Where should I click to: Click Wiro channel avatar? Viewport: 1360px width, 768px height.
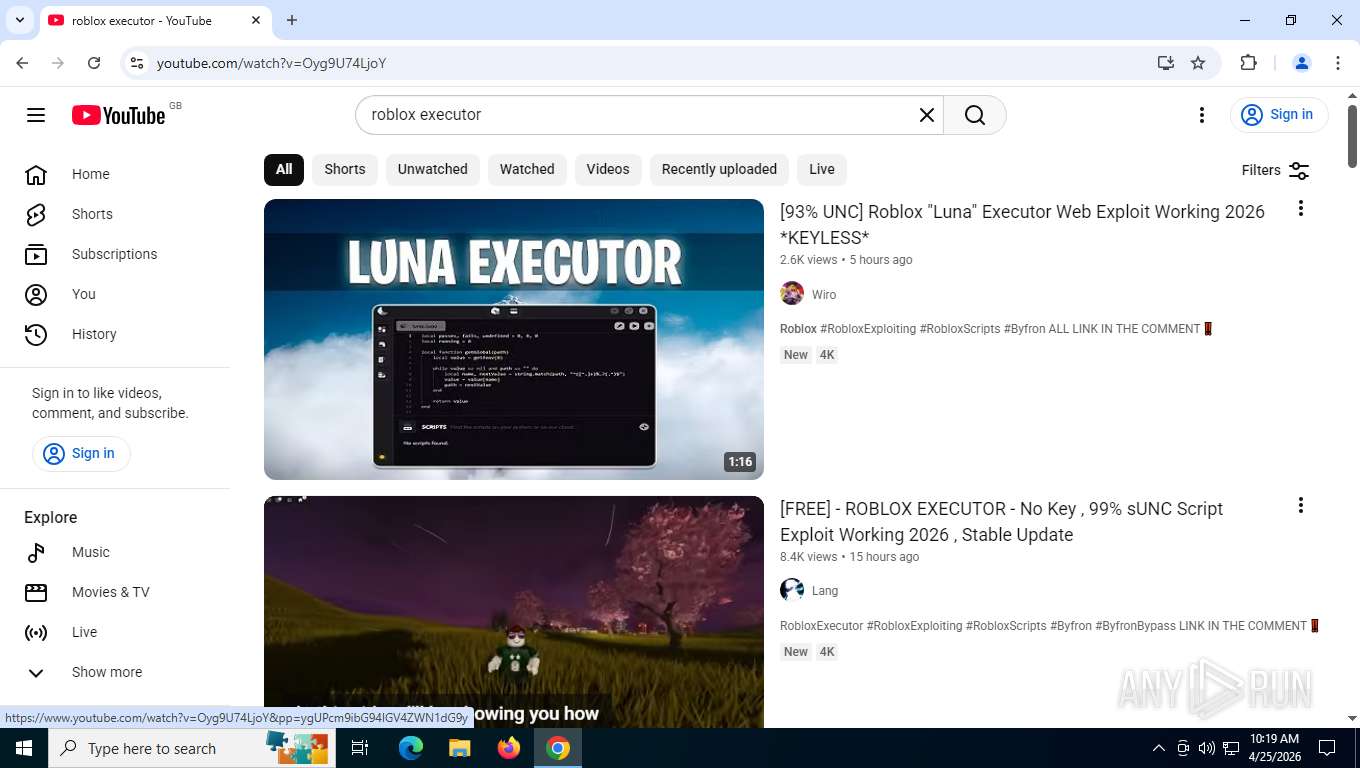(792, 294)
